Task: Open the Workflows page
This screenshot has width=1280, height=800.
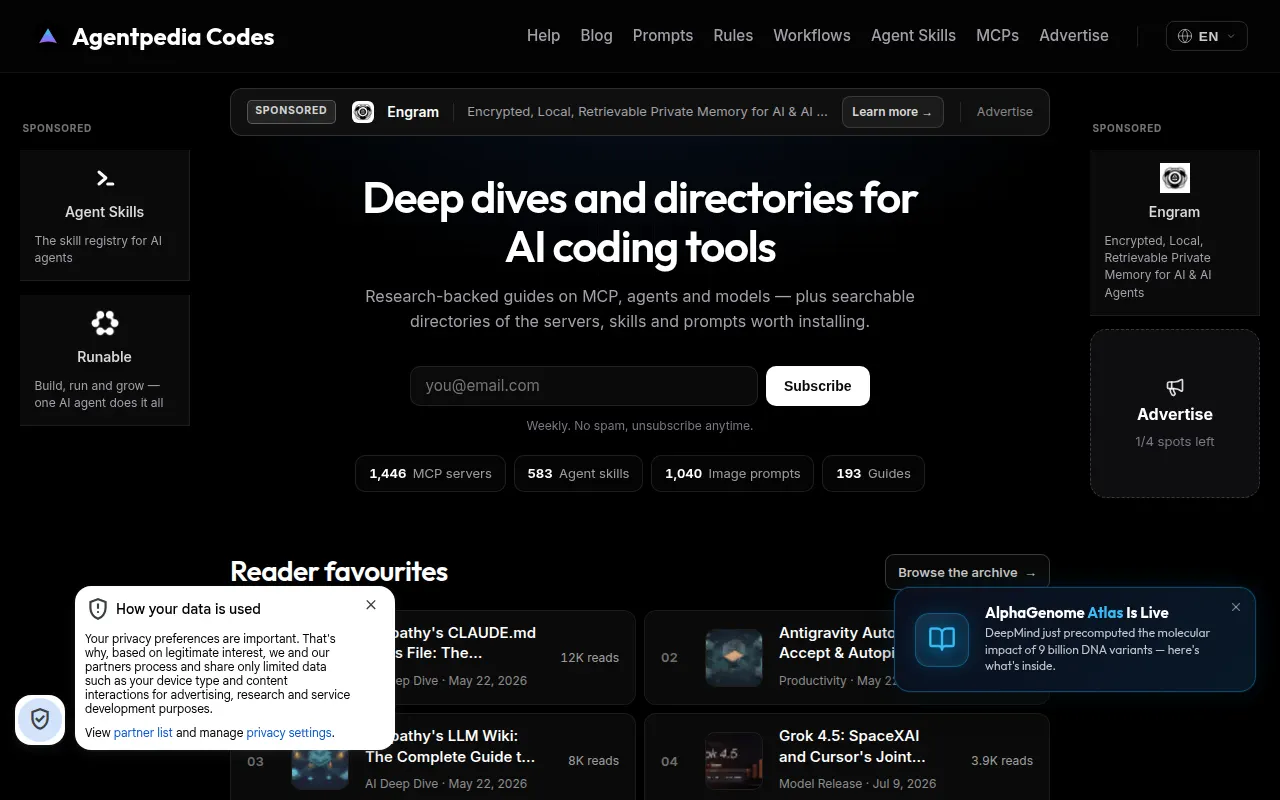Action: tap(812, 36)
